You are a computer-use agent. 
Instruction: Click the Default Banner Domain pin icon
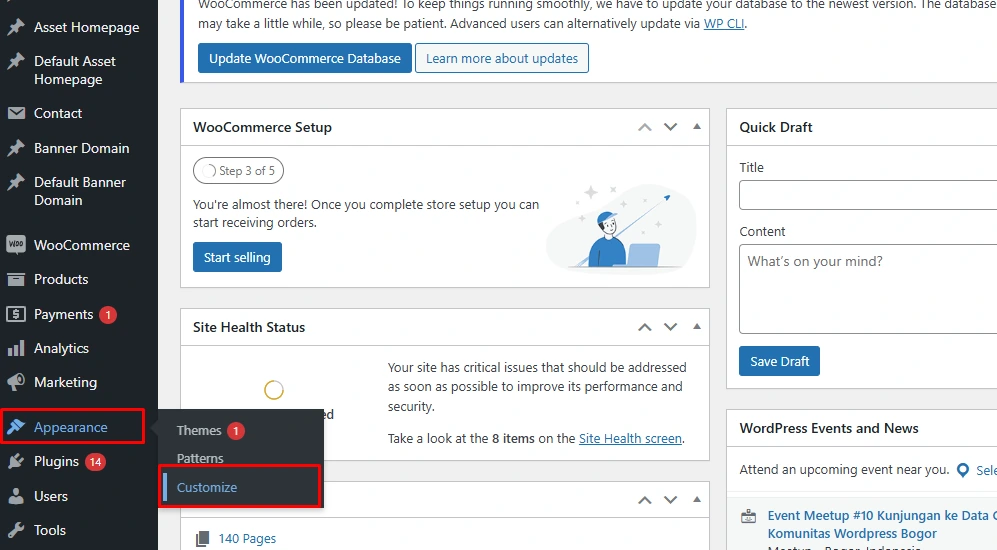16,182
